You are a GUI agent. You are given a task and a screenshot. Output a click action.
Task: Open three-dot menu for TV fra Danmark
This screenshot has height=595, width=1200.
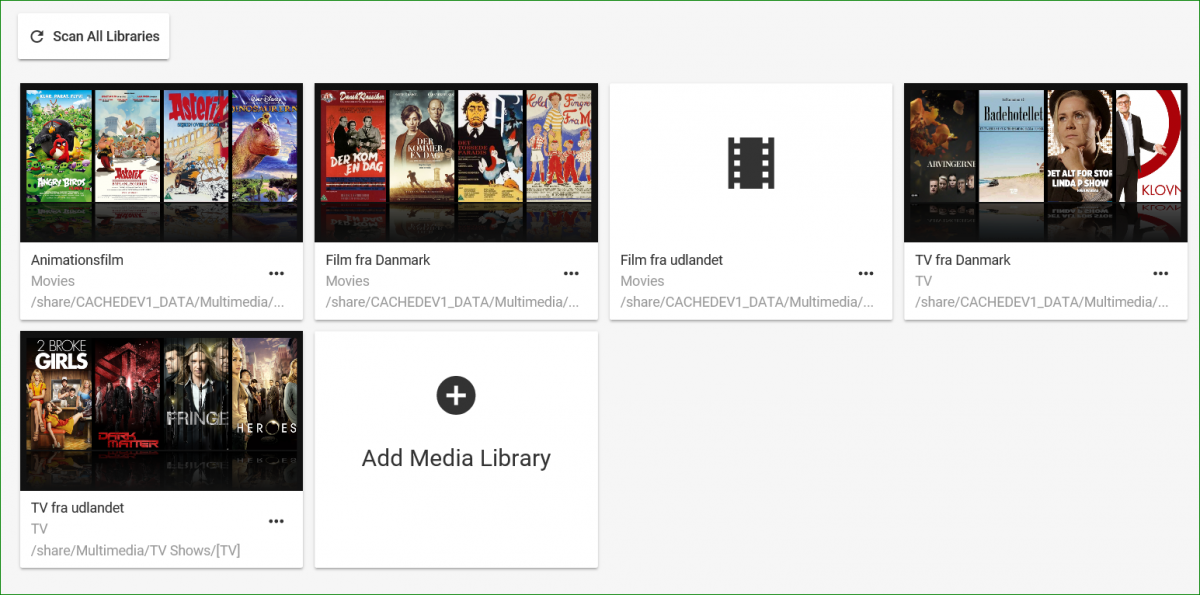[x=1161, y=273]
